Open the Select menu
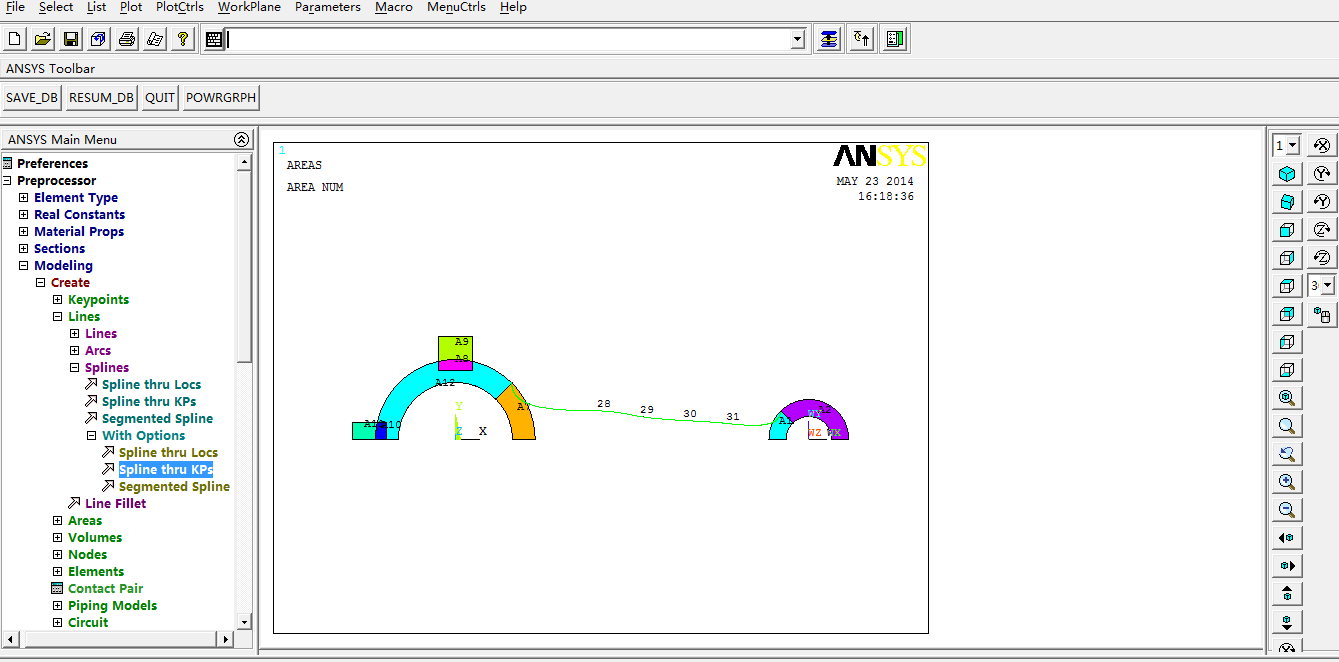The width and height of the screenshot is (1339, 662). click(x=56, y=7)
